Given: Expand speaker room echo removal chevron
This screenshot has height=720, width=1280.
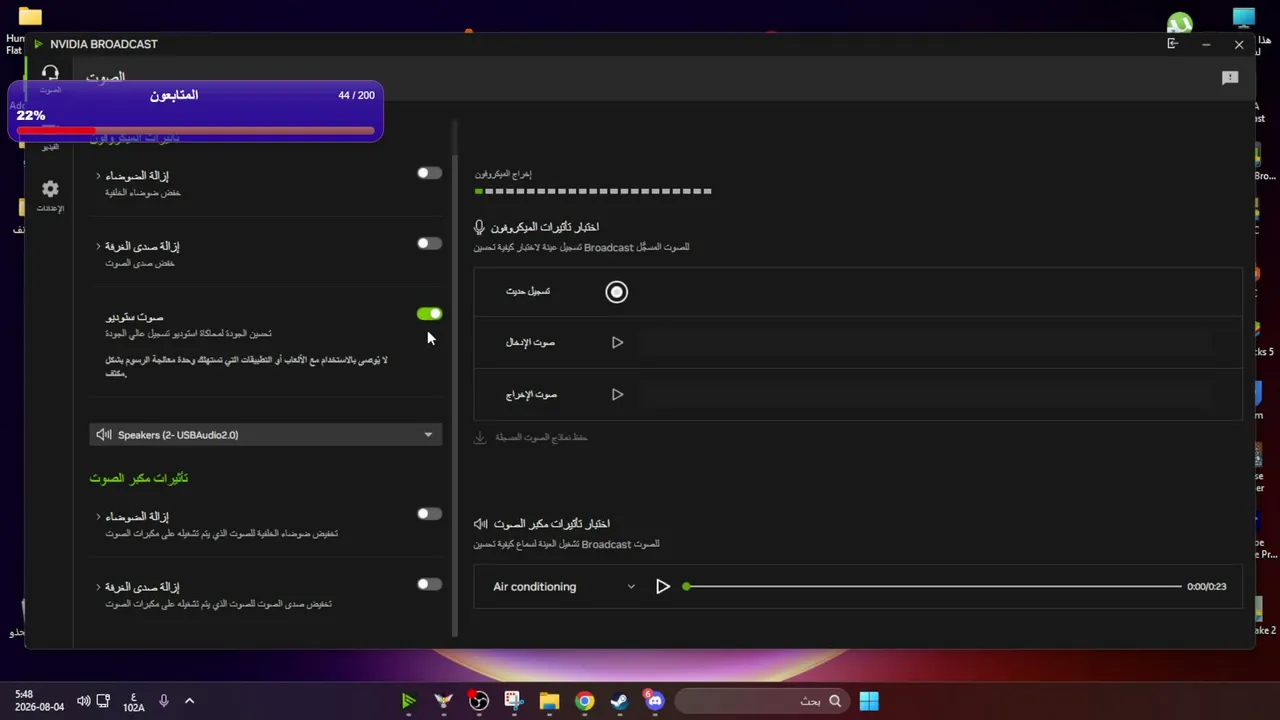Looking at the screenshot, I should pyautogui.click(x=98, y=587).
